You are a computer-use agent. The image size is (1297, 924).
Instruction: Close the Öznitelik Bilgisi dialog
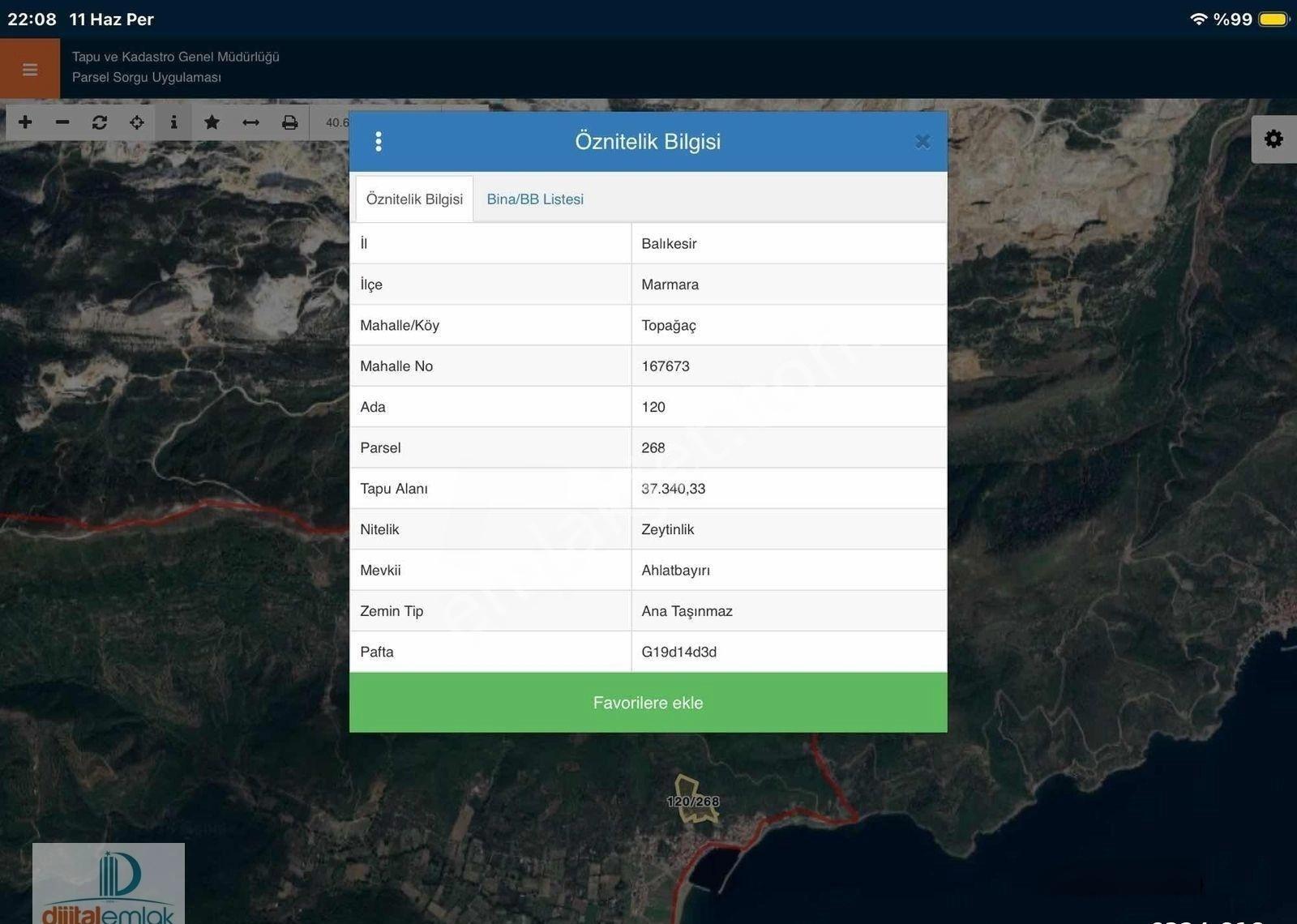point(922,142)
